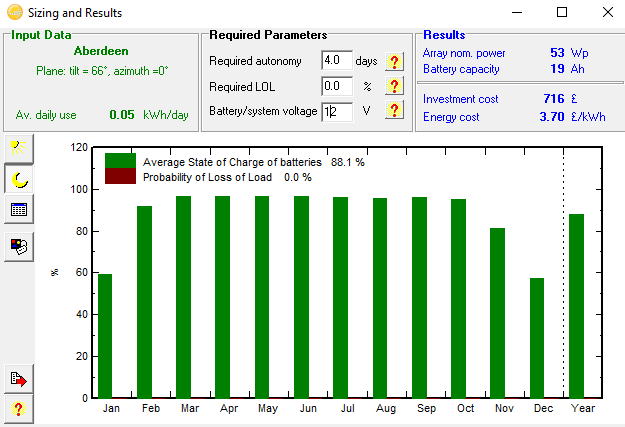Open the results table icon
The width and height of the screenshot is (625, 427).
click(x=18, y=210)
